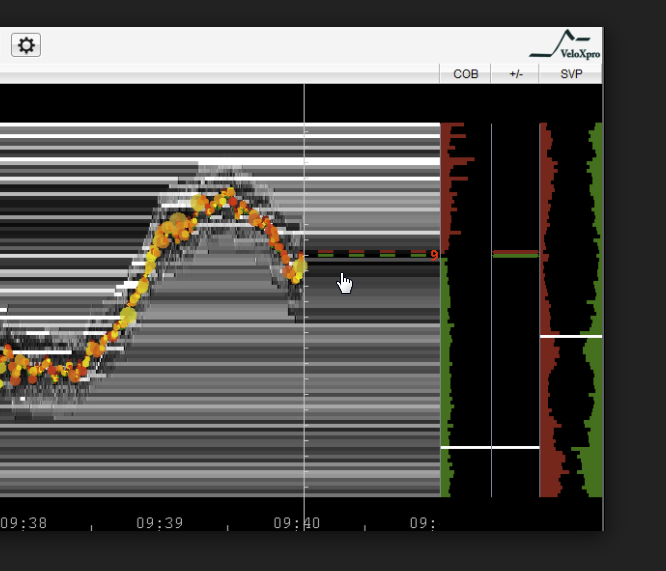Viewport: 666px width, 571px height.
Task: Click the VeloXpro logo
Action: (x=564, y=44)
